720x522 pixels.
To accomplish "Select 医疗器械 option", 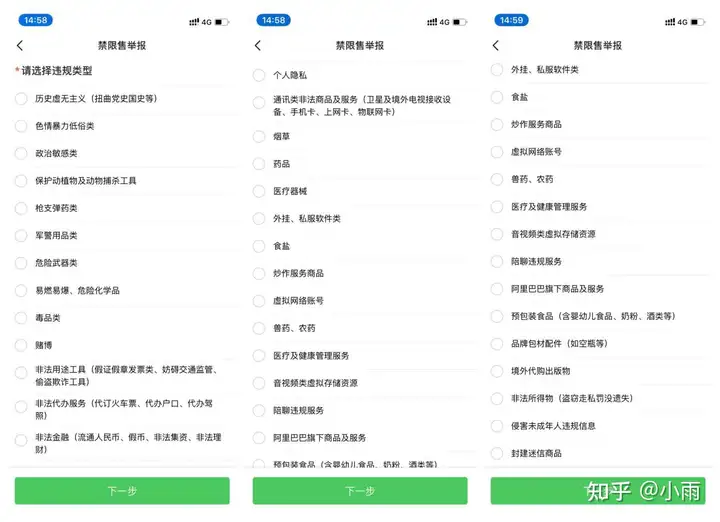I will point(259,191).
